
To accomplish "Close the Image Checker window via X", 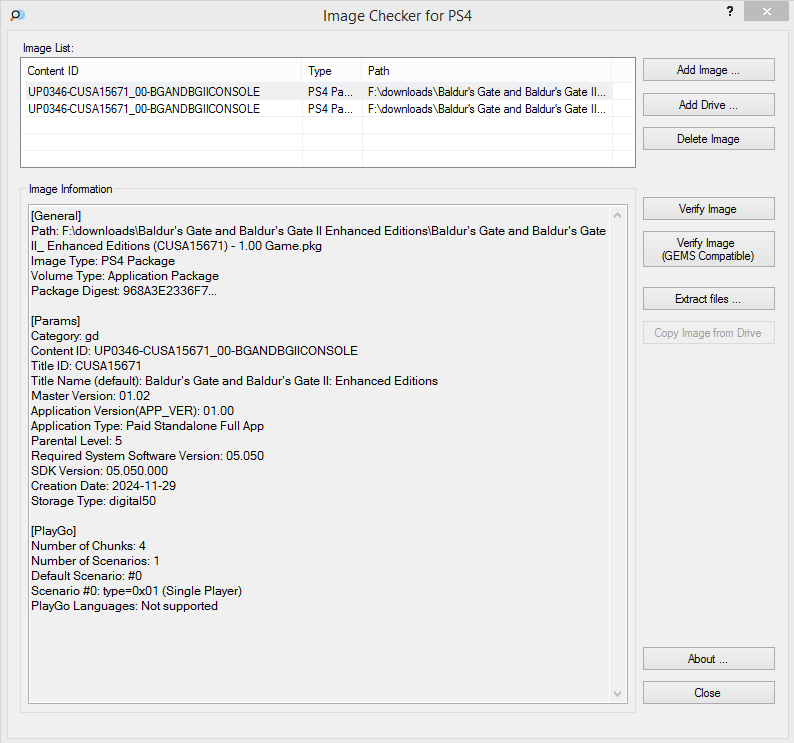I will point(766,11).
